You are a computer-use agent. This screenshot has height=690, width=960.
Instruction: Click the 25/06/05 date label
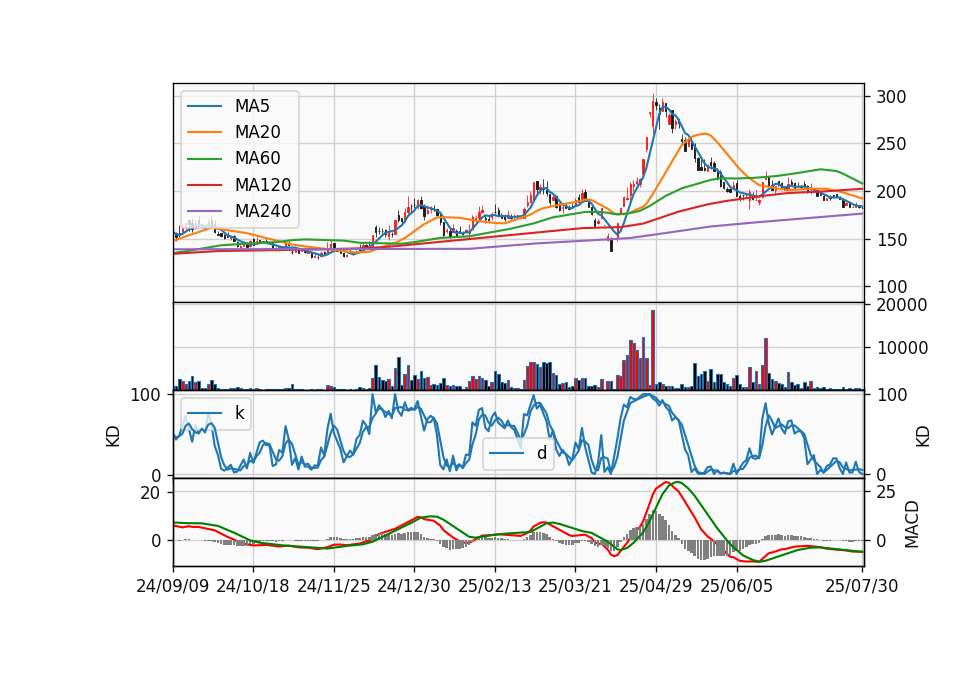737,586
